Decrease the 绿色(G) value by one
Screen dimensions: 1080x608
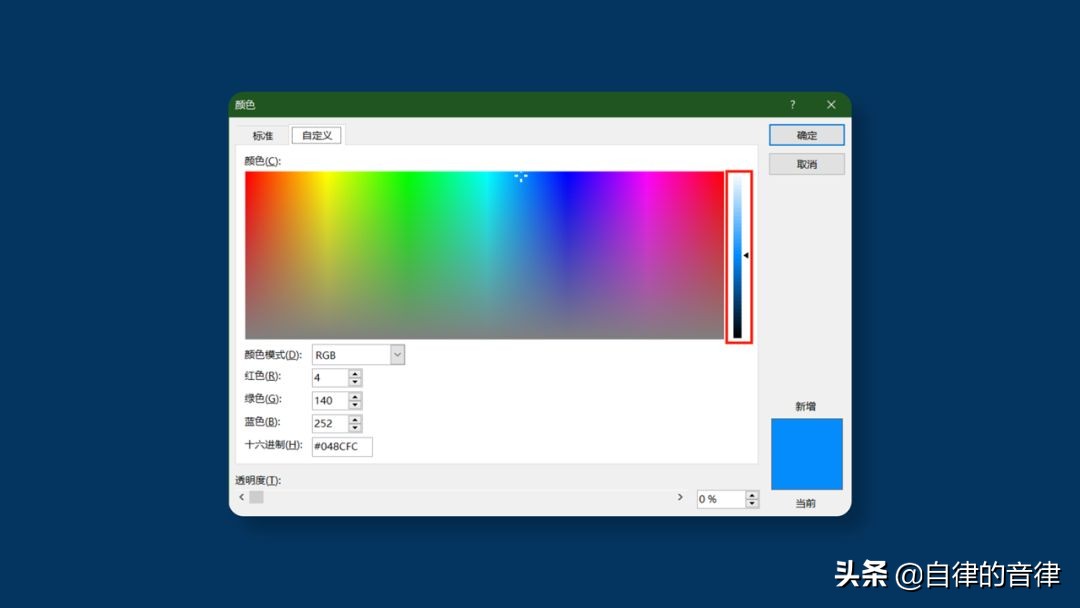[x=355, y=404]
